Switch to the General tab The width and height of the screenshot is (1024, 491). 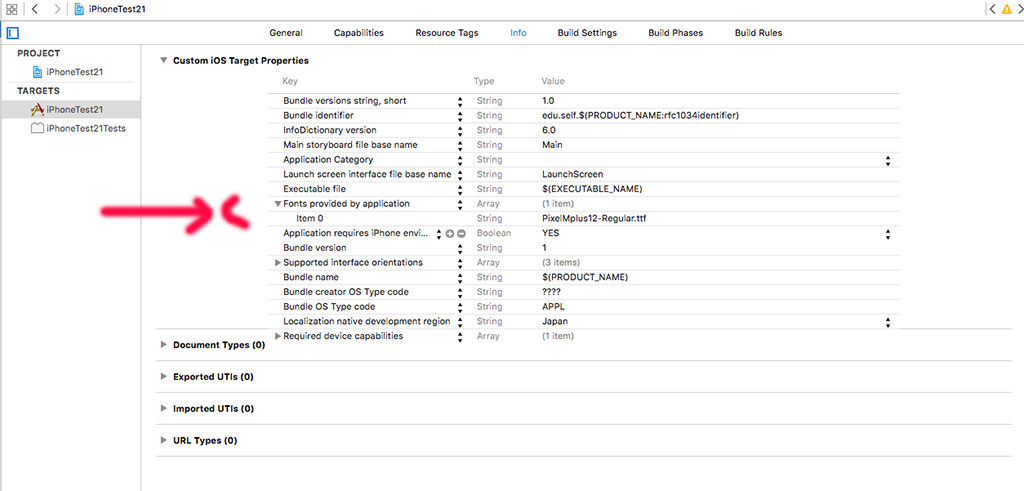pyautogui.click(x=286, y=33)
